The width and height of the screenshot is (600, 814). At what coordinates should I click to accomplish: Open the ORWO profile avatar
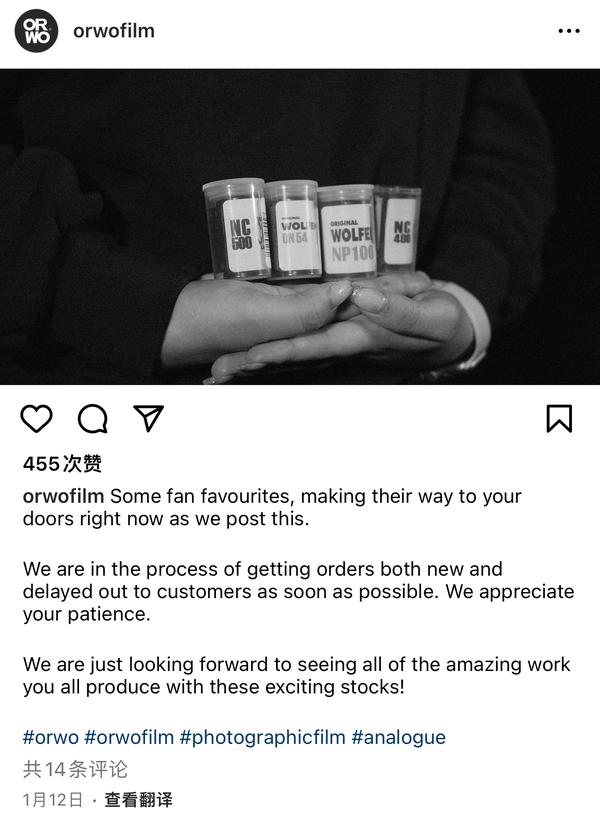coord(36,31)
